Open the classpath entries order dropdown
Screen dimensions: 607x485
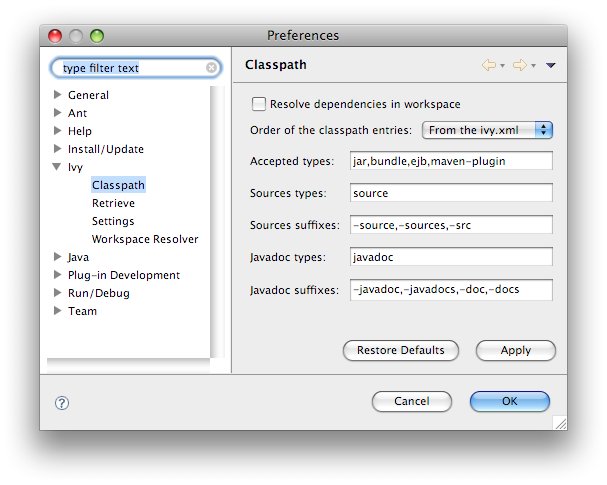(488, 130)
